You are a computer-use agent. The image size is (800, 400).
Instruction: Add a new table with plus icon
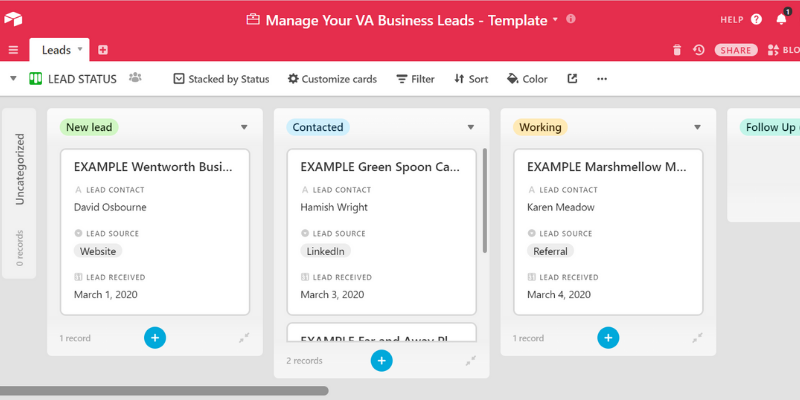103,50
